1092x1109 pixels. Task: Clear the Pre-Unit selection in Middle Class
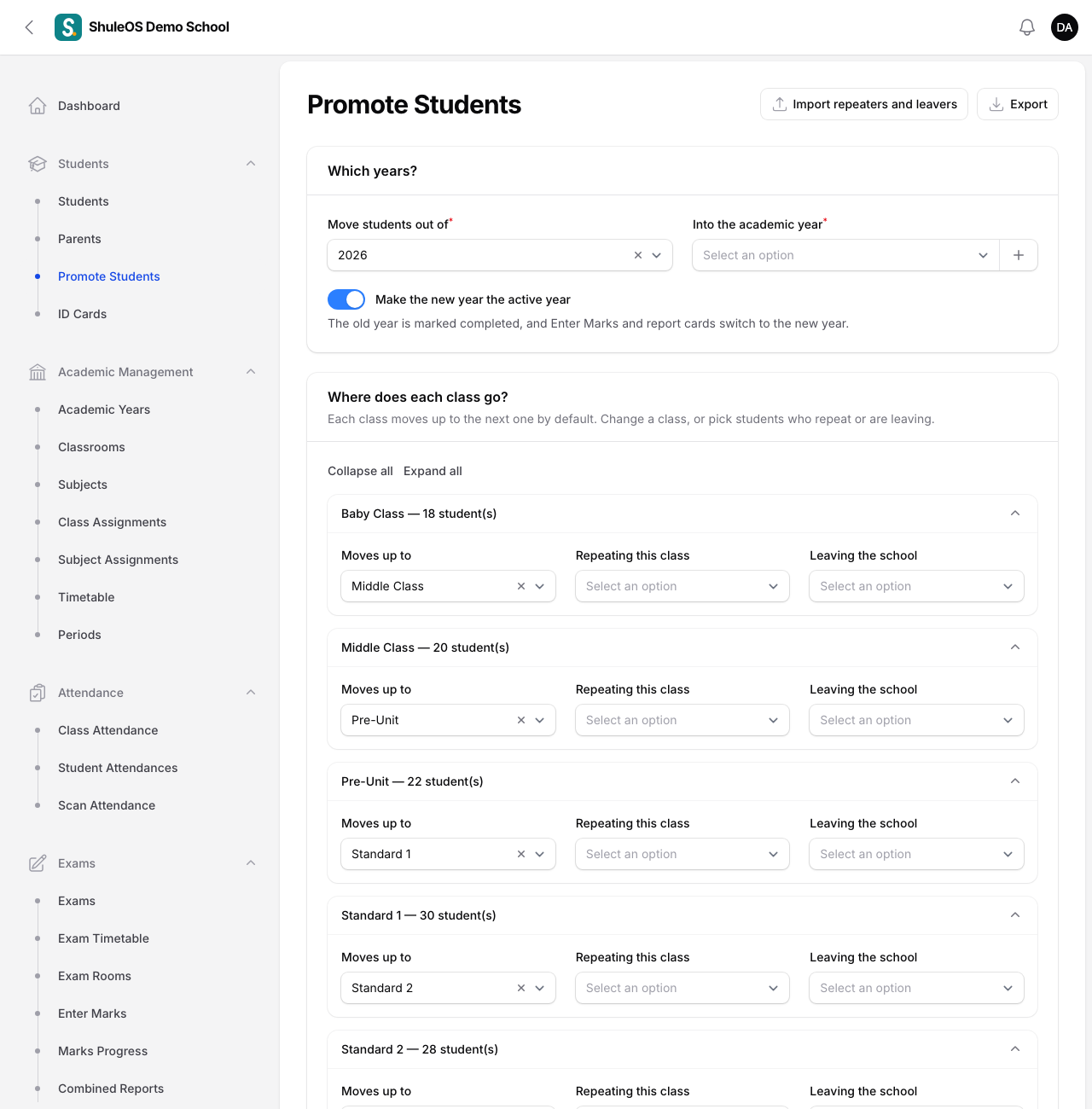(x=521, y=720)
